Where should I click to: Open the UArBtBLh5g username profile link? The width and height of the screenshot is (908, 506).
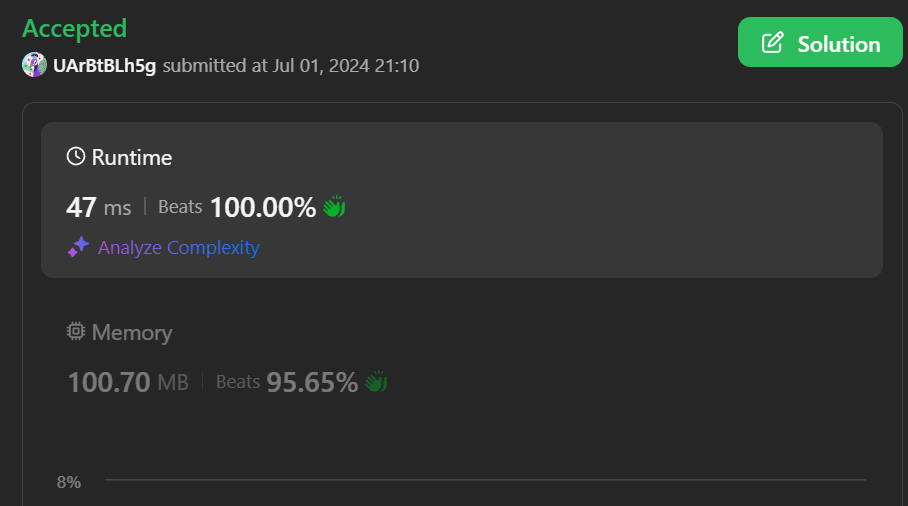click(104, 65)
